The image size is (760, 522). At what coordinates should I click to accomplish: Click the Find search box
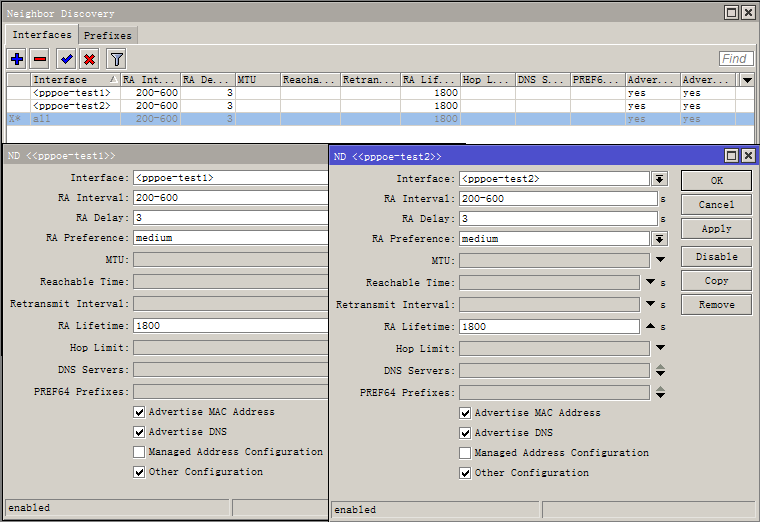tap(736, 59)
